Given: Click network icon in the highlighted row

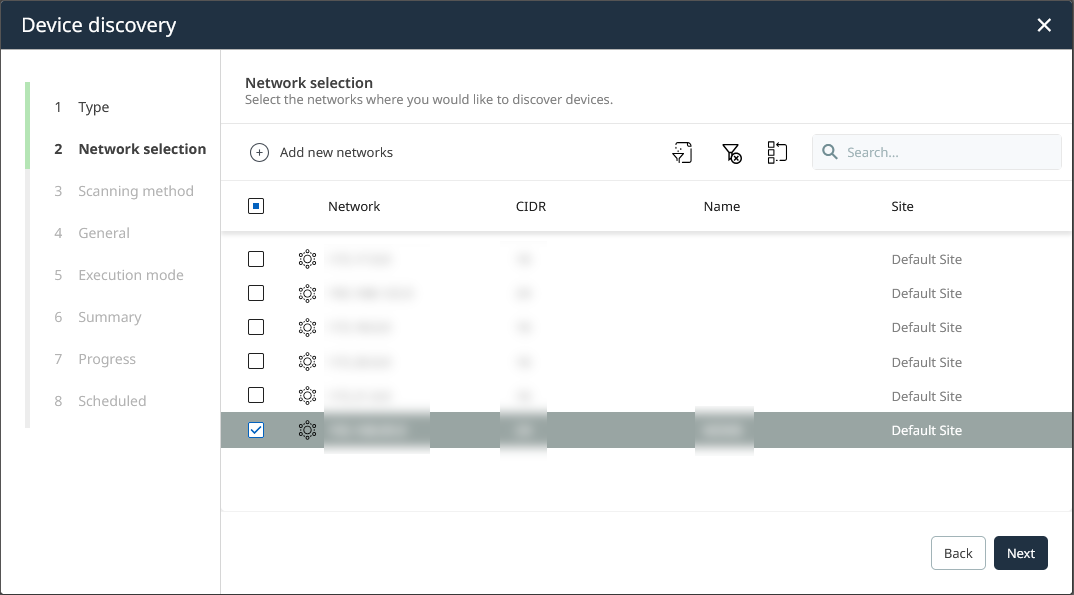Looking at the screenshot, I should [x=307, y=430].
